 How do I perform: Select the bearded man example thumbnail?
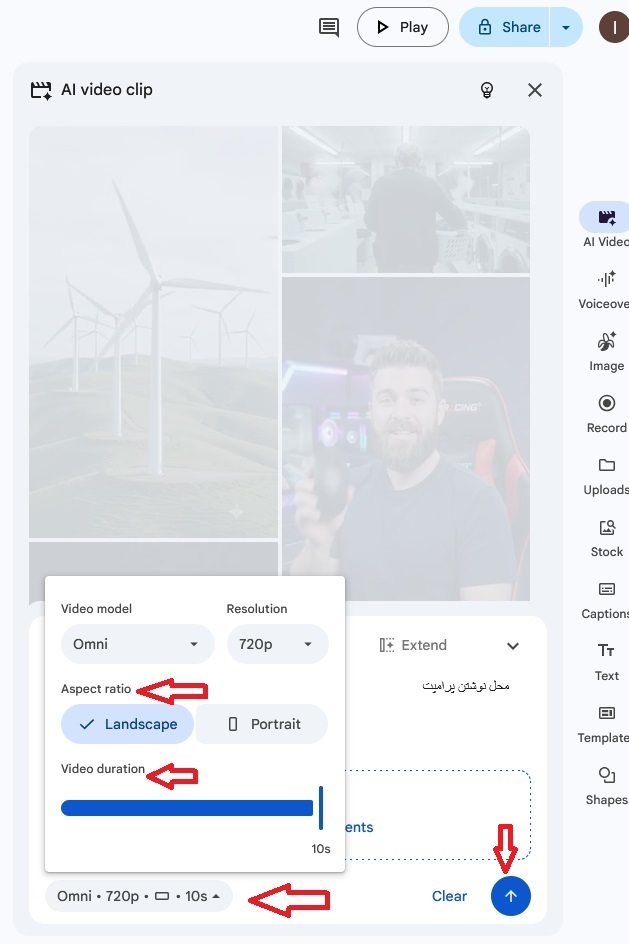pyautogui.click(x=406, y=439)
